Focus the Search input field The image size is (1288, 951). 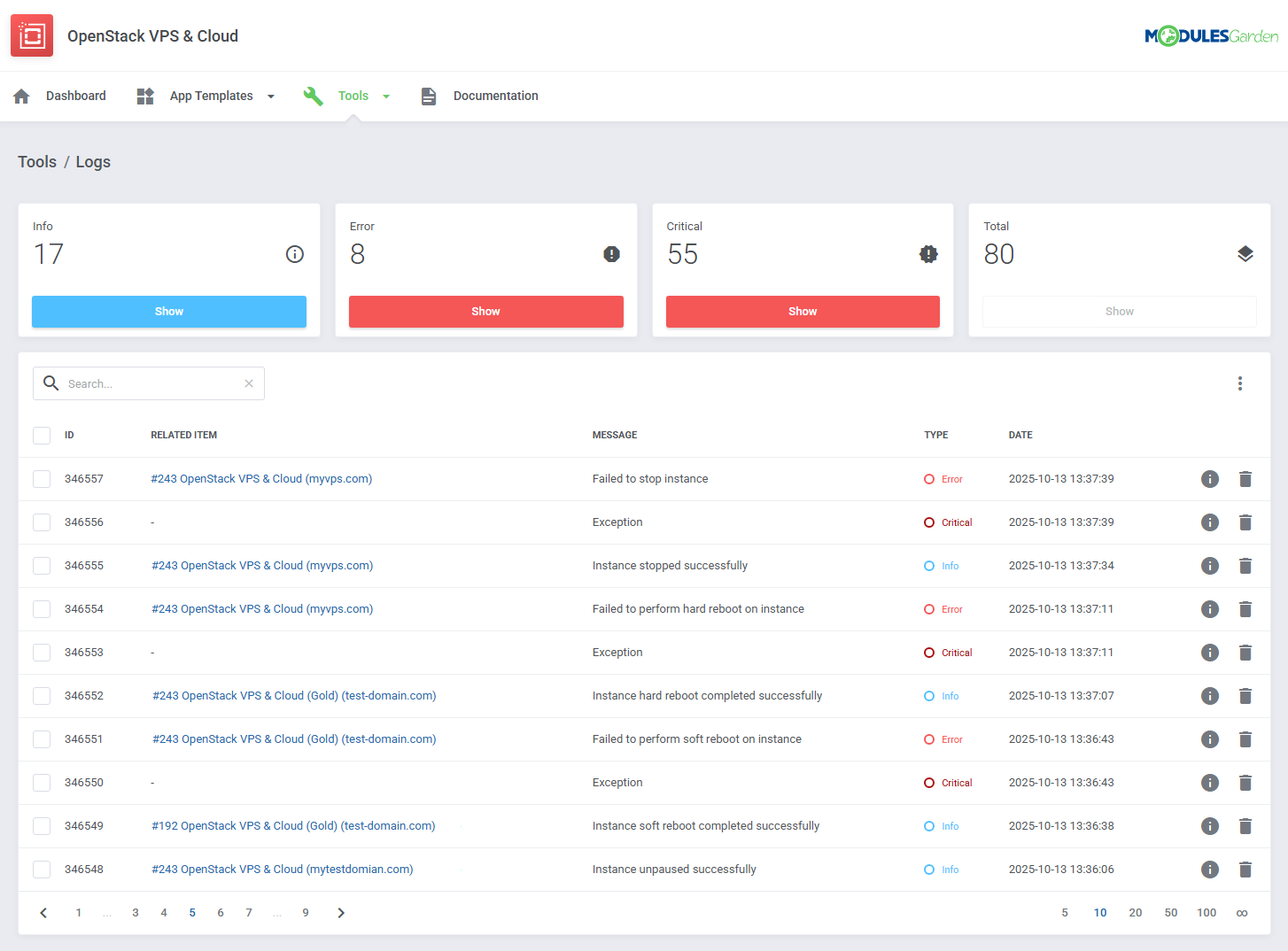(151, 383)
